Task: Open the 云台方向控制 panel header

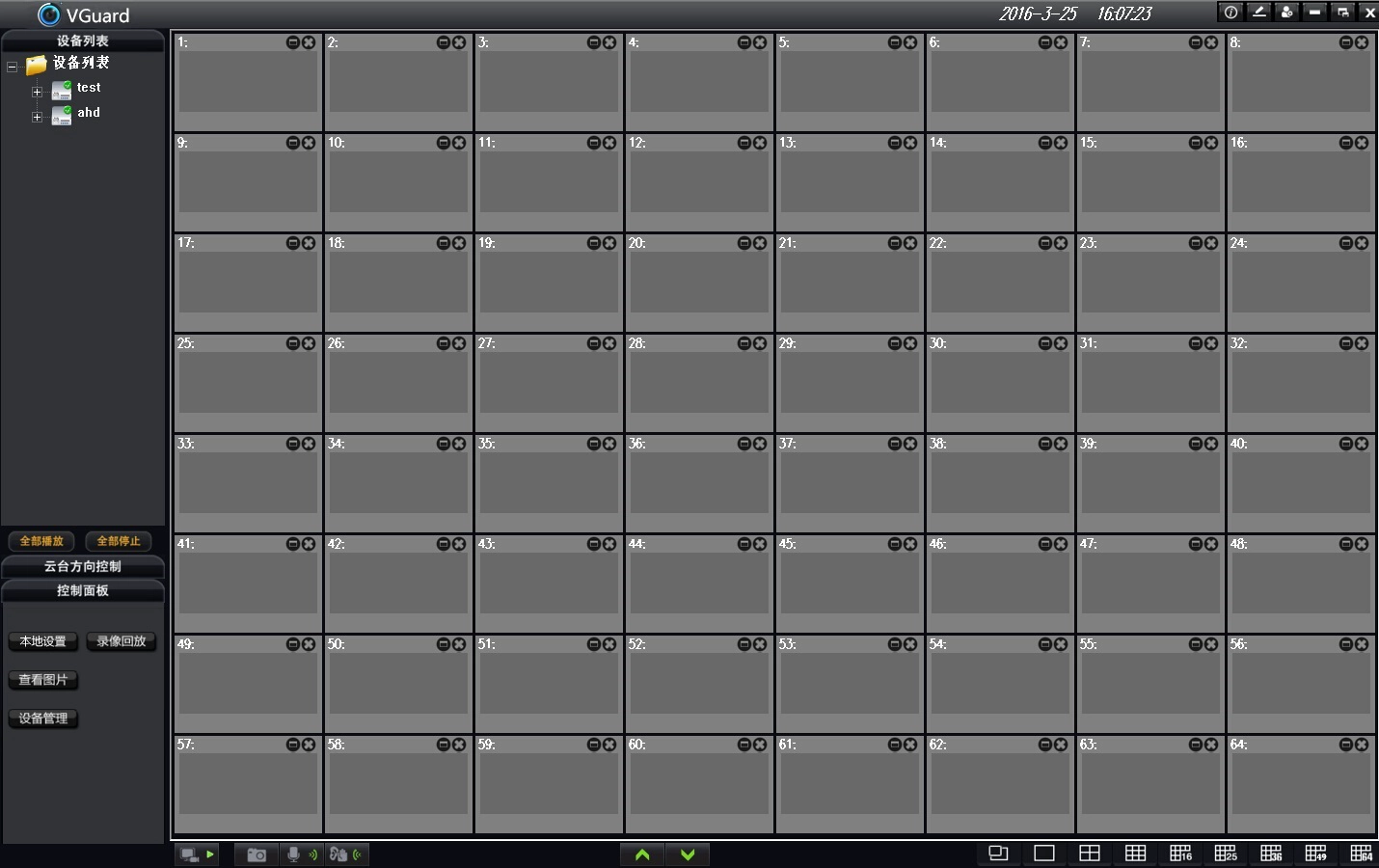Action: click(x=83, y=566)
